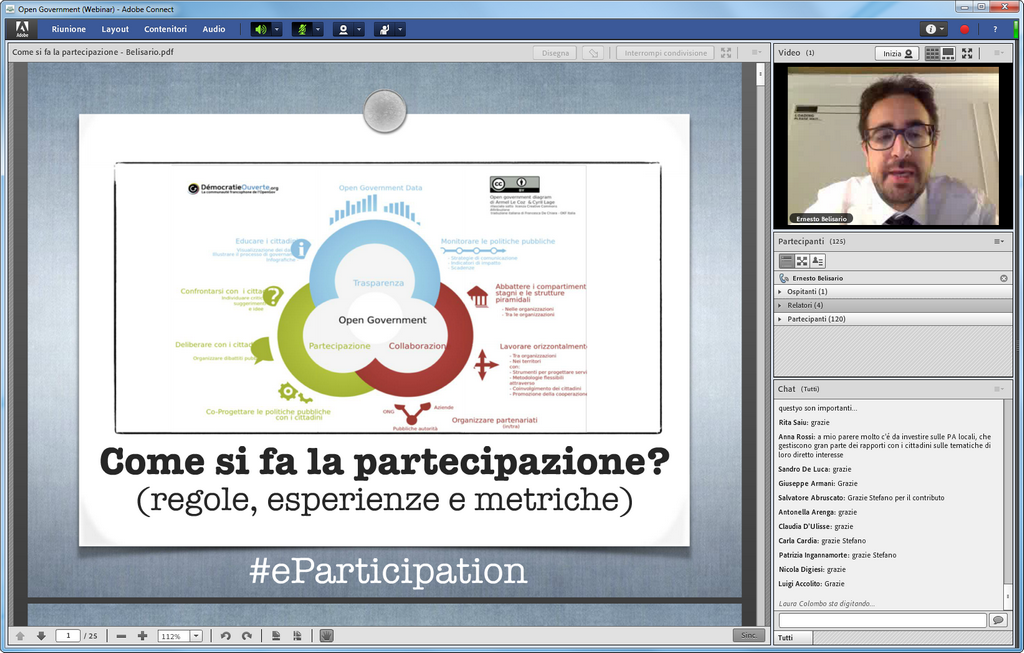The image size is (1024, 653).
Task: Open speaker options dropdown arrow
Action: click(x=277, y=29)
